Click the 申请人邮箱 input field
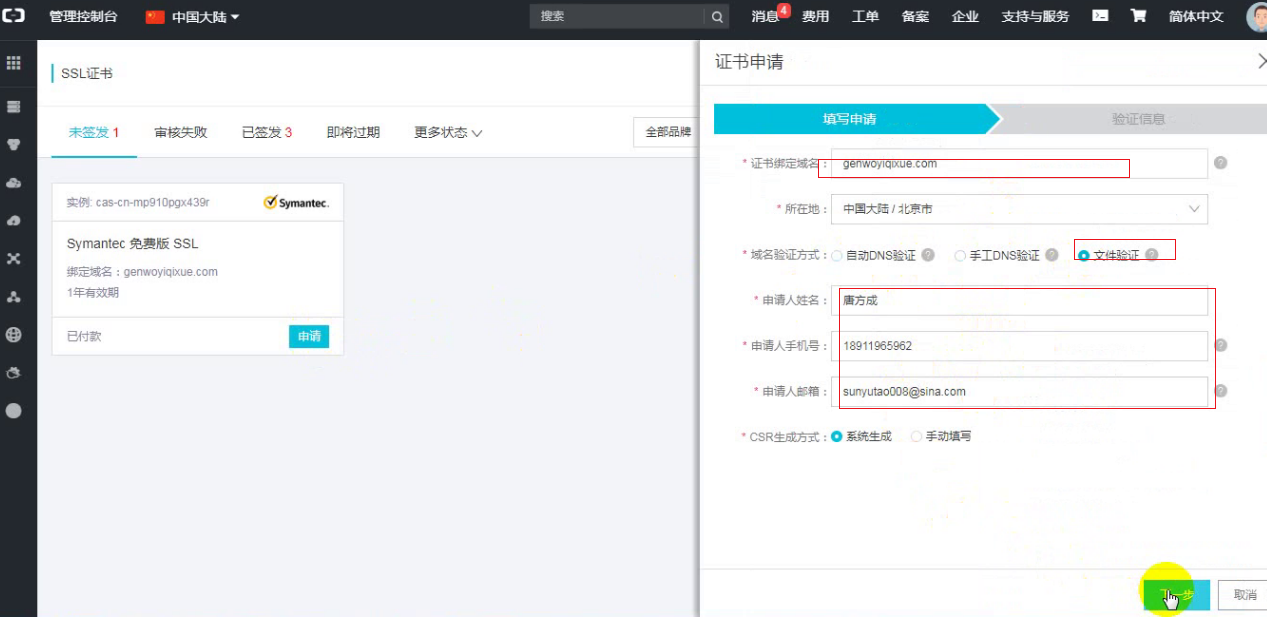Screen dimensions: 1267x617 tap(1019, 391)
